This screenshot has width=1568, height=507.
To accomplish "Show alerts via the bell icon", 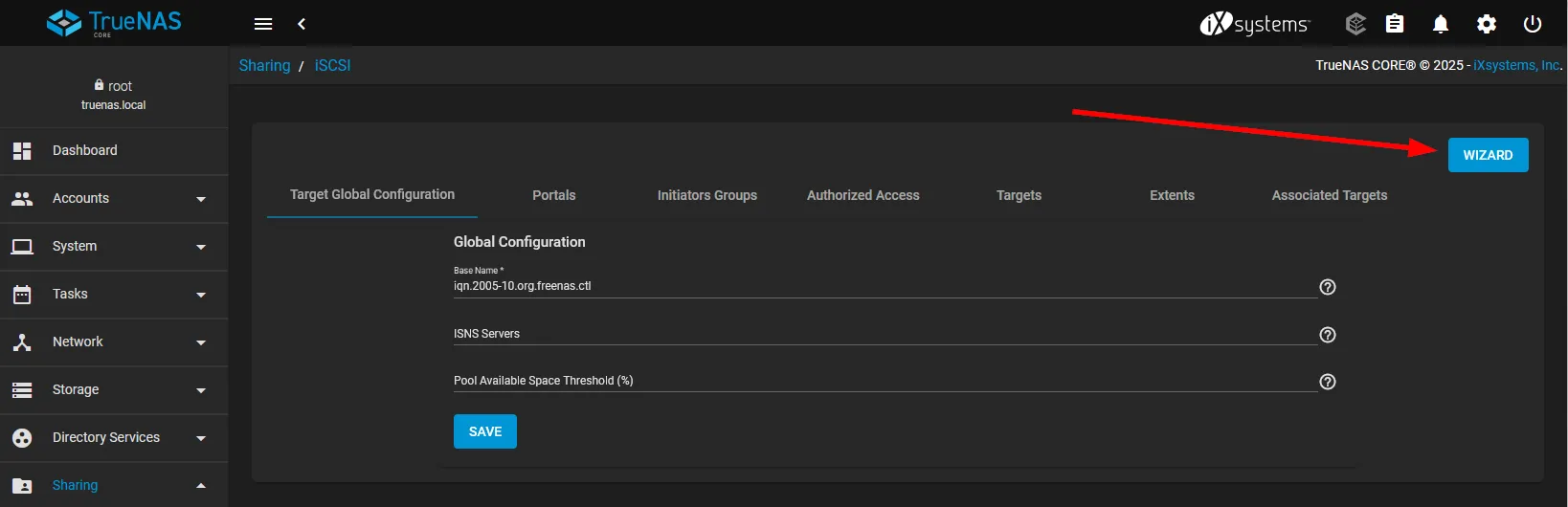I will (x=1440, y=24).
